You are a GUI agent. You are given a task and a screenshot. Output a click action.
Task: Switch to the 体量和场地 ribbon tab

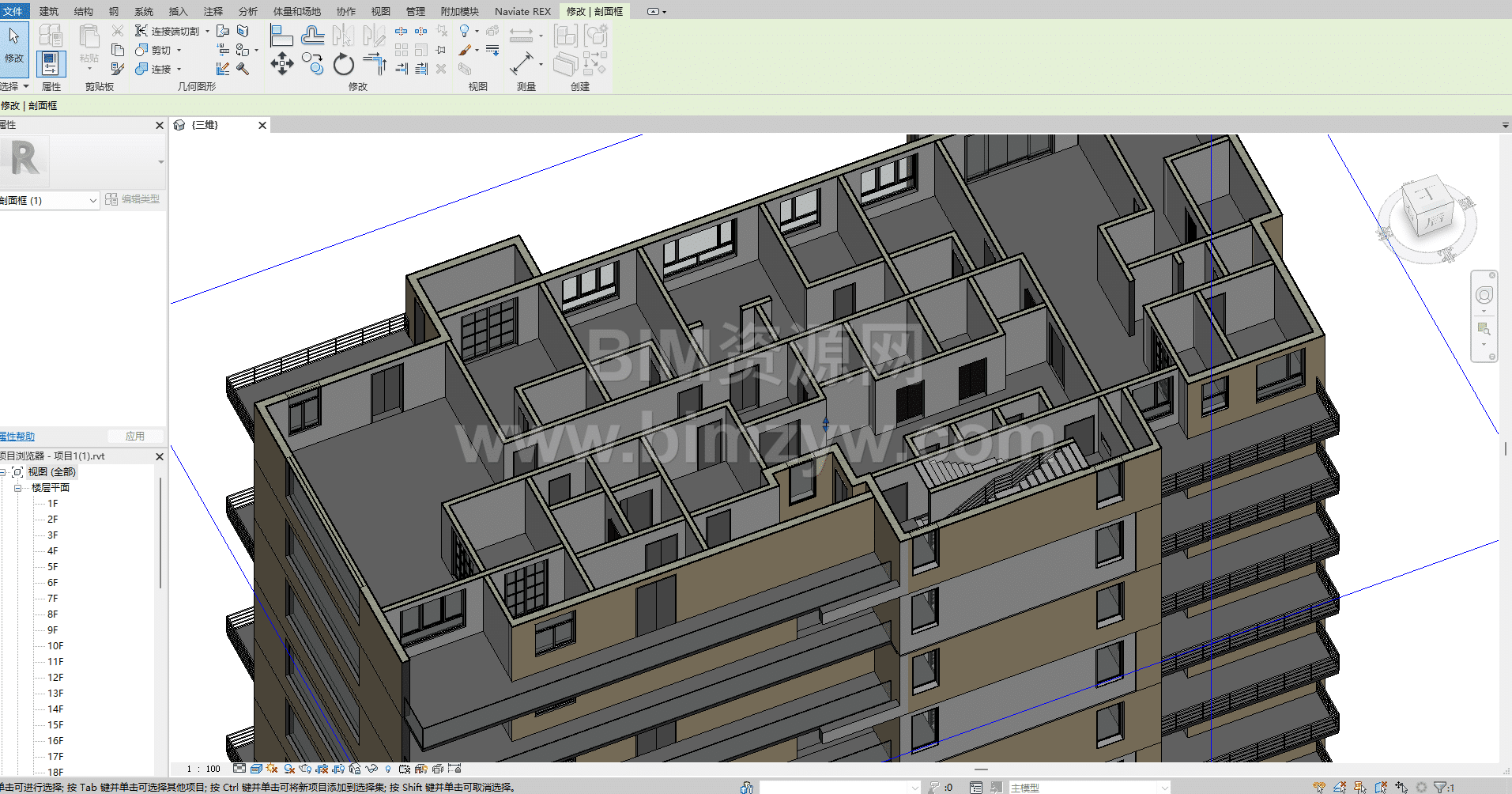click(x=297, y=11)
